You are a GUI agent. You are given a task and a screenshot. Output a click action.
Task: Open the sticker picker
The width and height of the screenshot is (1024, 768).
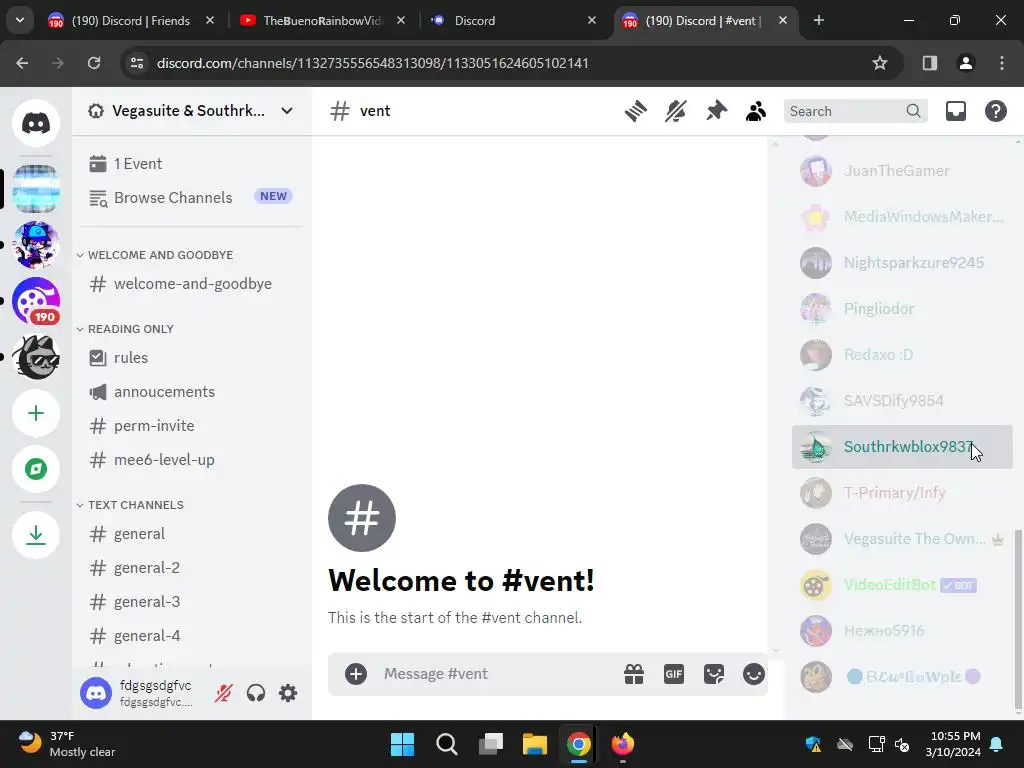(714, 674)
